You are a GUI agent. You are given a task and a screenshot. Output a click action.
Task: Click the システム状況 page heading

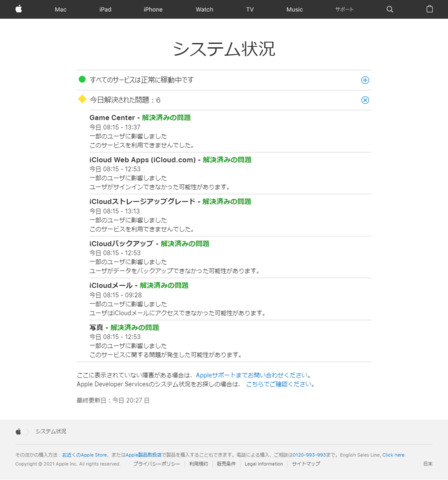[x=224, y=49]
